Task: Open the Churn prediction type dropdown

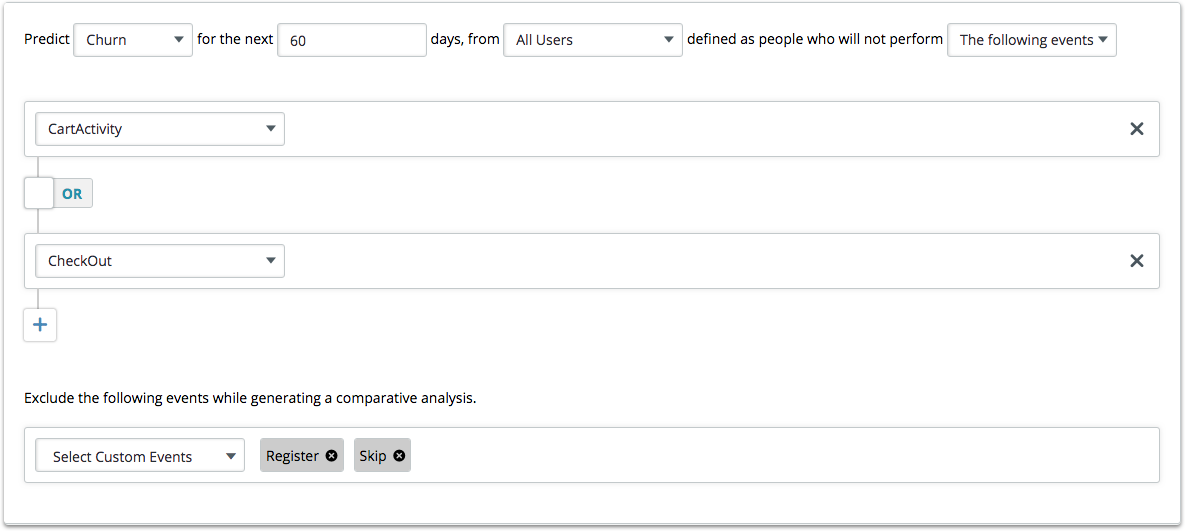Action: (x=133, y=40)
